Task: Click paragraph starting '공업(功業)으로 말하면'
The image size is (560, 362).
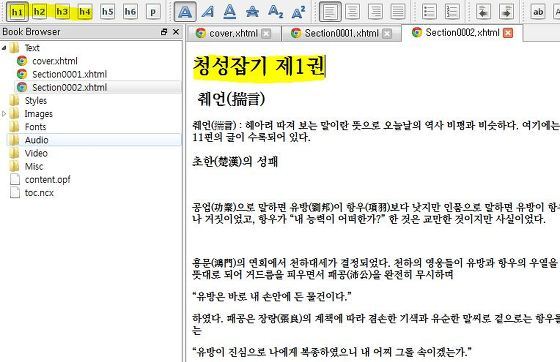Action: (376, 213)
